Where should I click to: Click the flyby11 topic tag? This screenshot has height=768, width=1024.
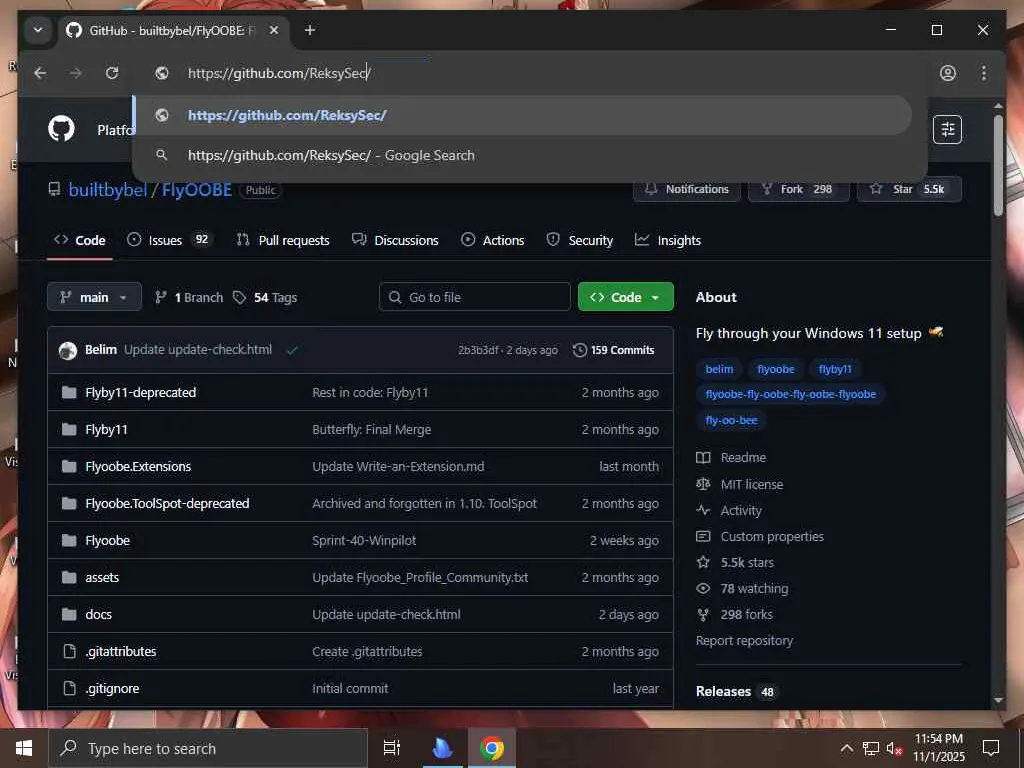click(835, 369)
